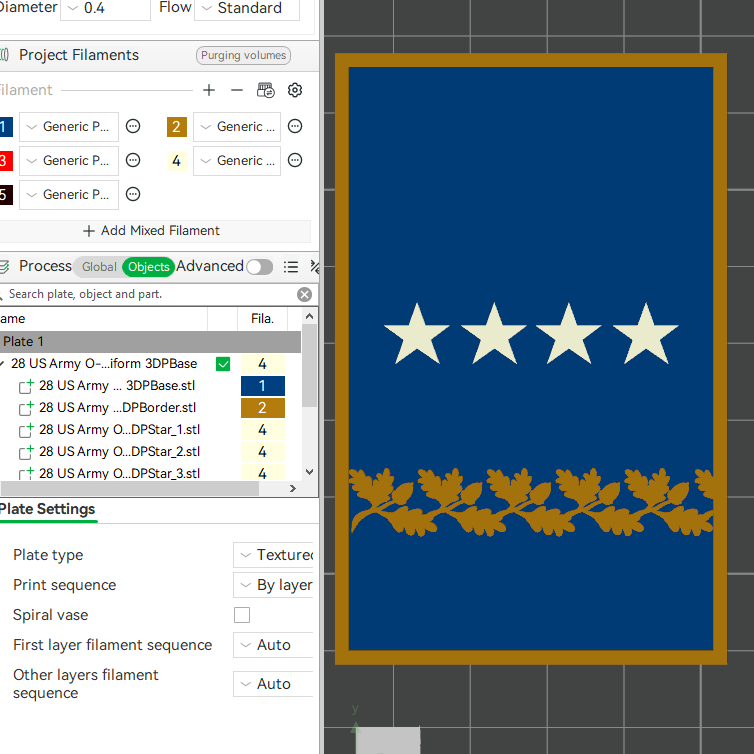Change filament cell of DPStar_1.stl
Image resolution: width=754 pixels, height=754 pixels.
(x=263, y=430)
